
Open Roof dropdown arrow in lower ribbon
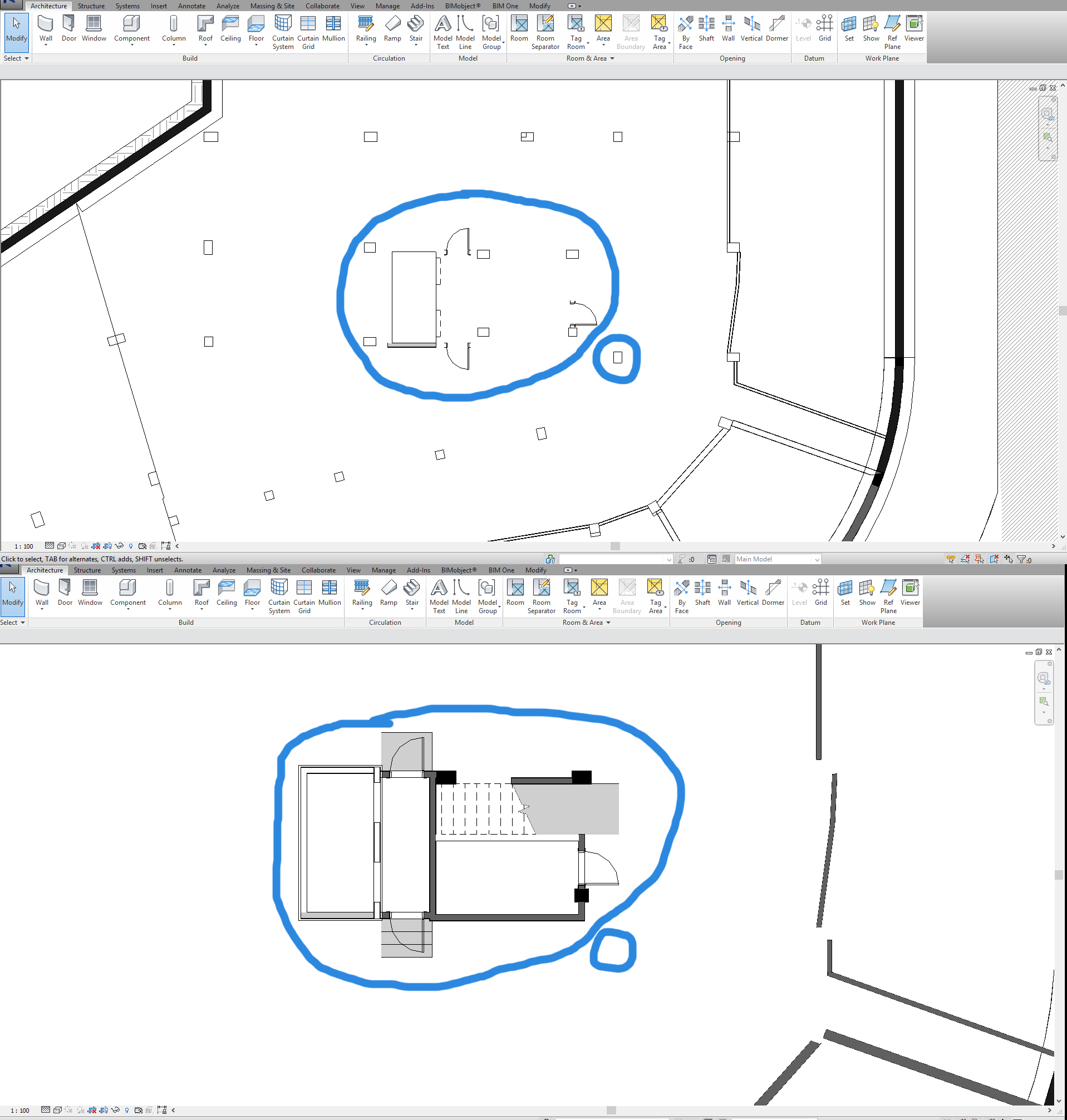tap(201, 608)
